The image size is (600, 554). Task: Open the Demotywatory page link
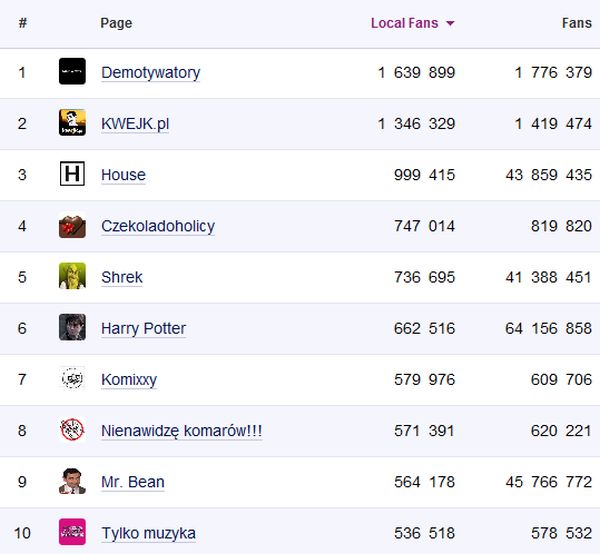pyautogui.click(x=150, y=72)
